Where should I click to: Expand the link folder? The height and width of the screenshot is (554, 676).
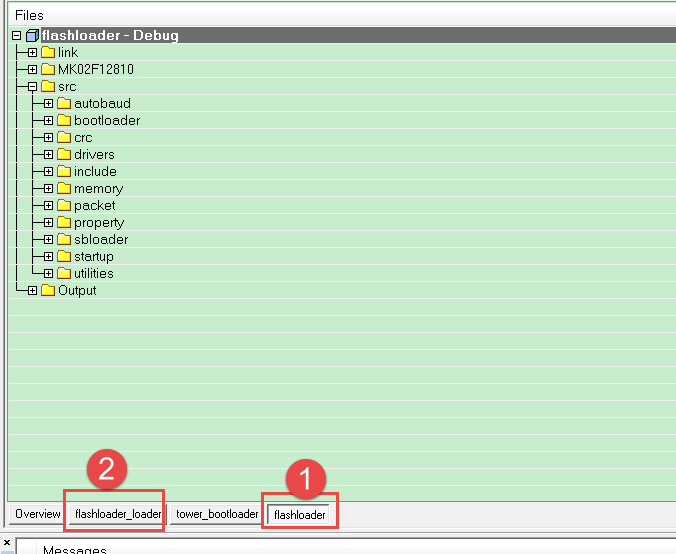click(32, 53)
